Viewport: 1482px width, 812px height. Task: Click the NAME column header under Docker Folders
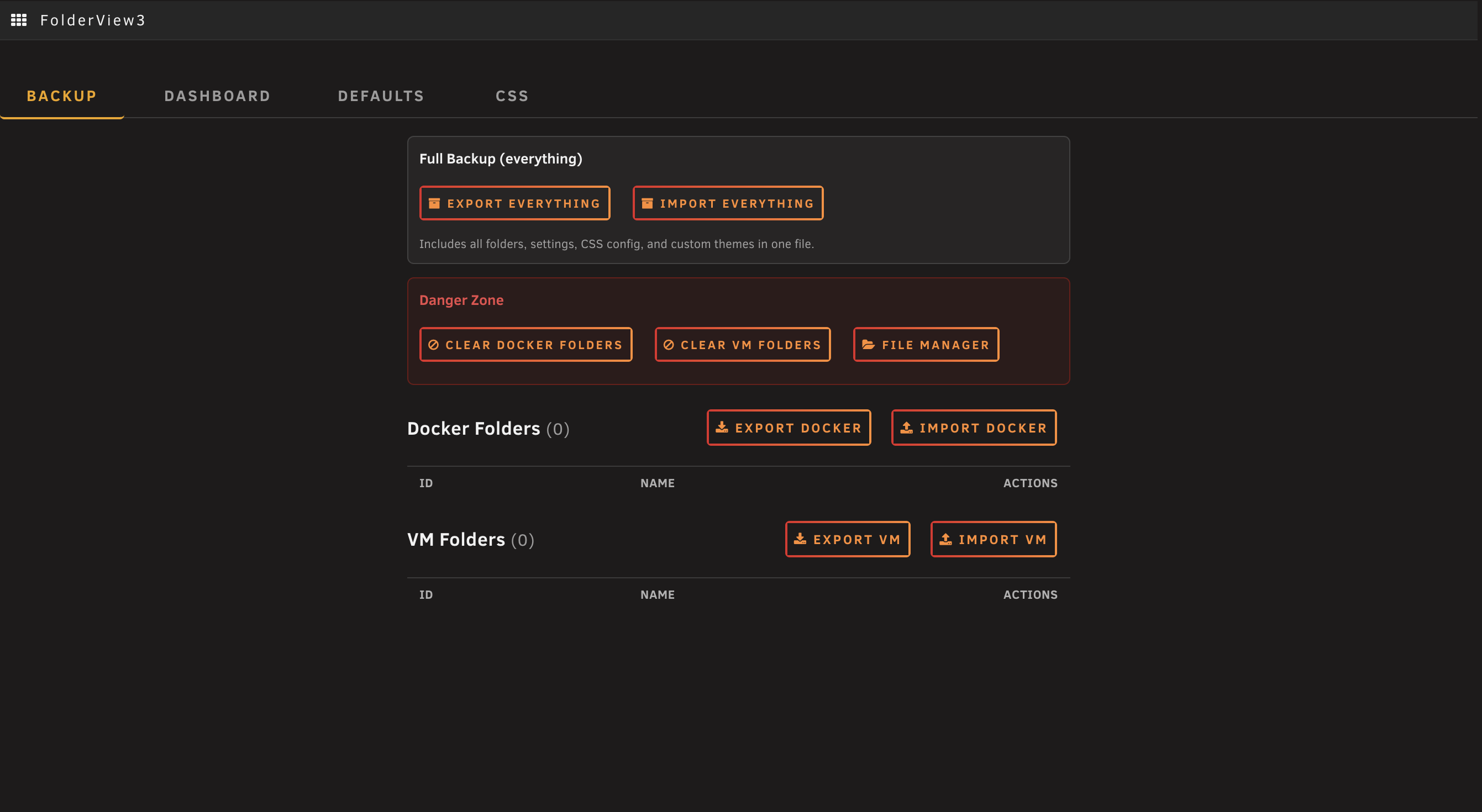click(x=658, y=483)
